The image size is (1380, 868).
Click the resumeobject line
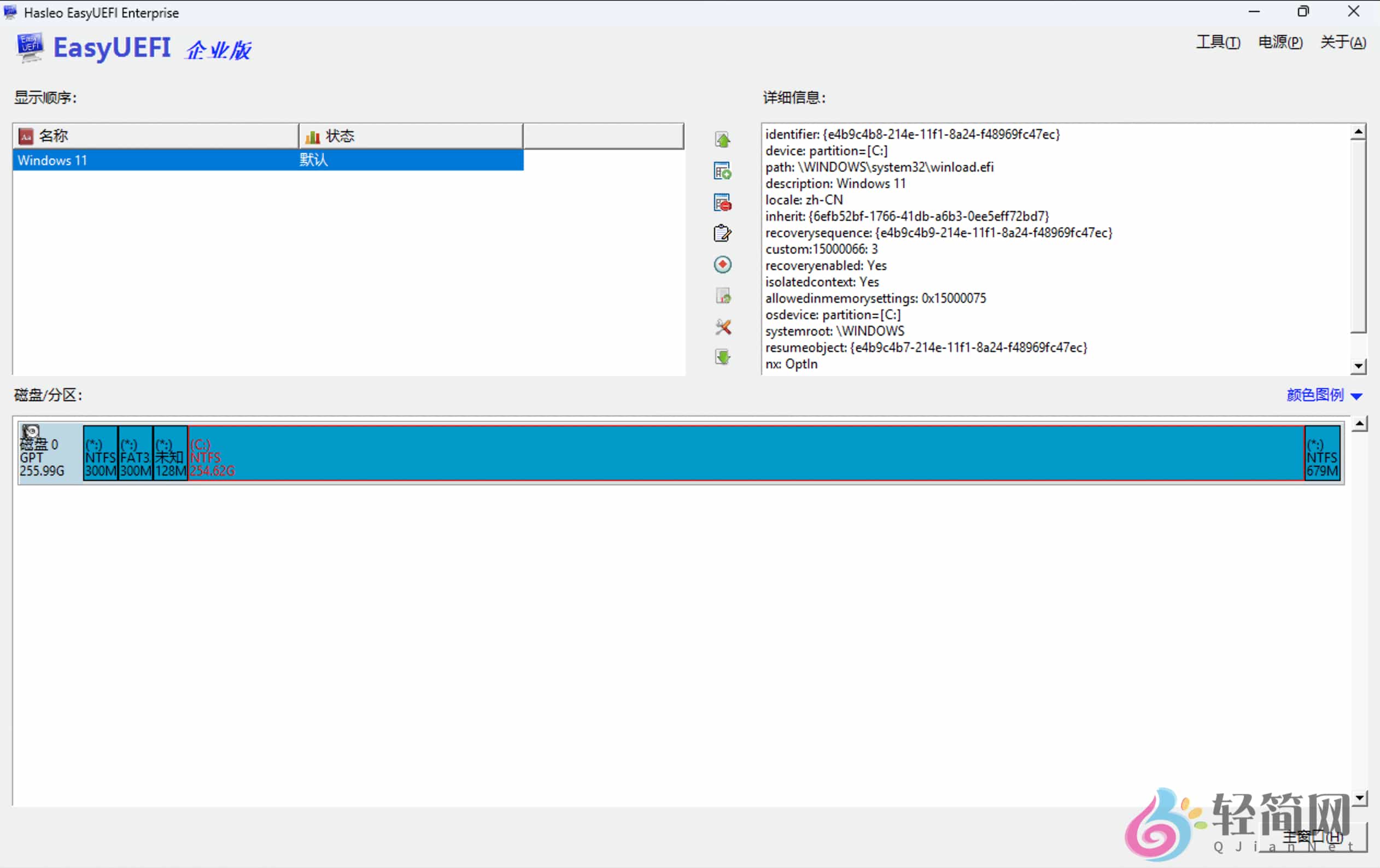coord(926,348)
